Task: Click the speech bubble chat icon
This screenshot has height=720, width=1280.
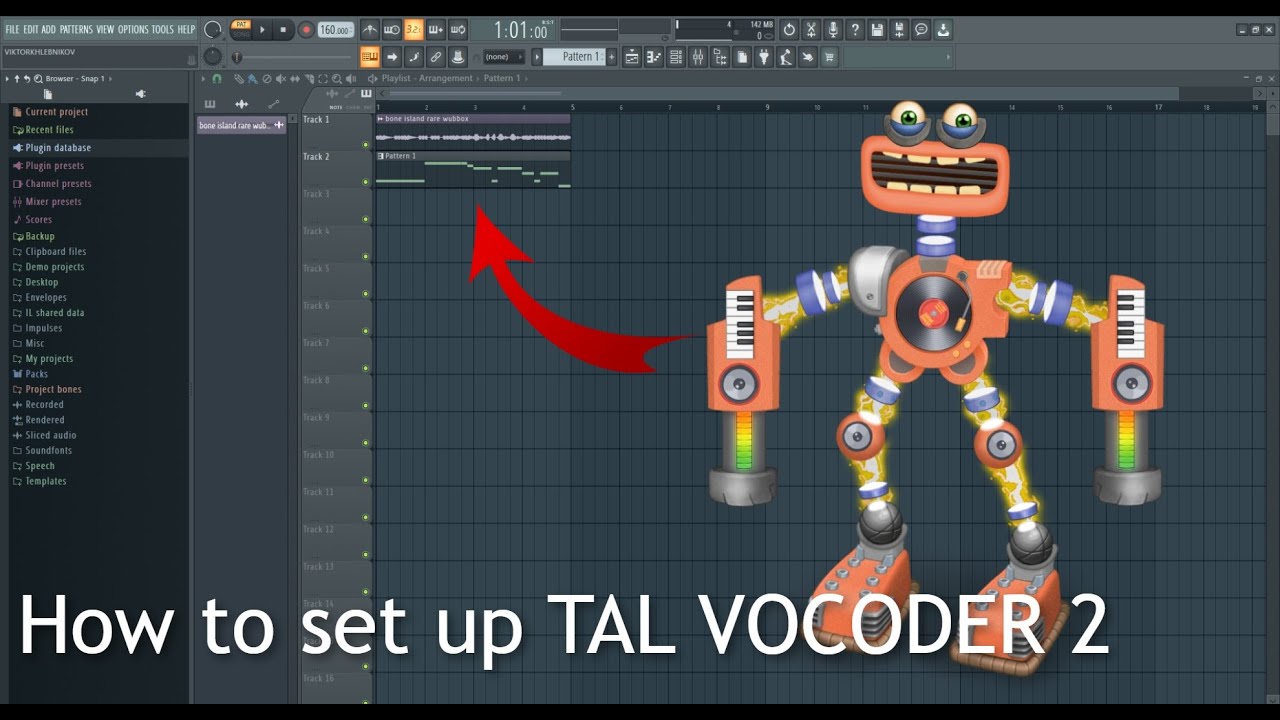Action: pyautogui.click(x=921, y=30)
